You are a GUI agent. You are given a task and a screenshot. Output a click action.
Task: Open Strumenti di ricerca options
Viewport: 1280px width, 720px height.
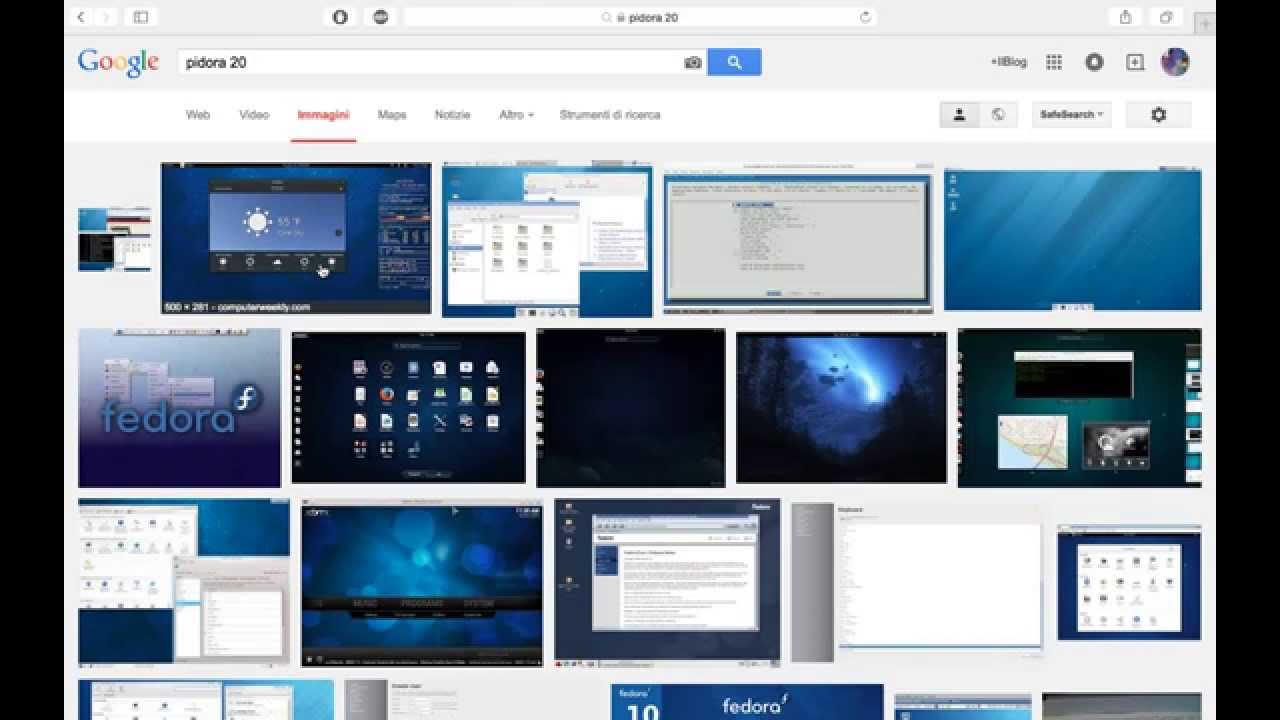click(x=610, y=115)
